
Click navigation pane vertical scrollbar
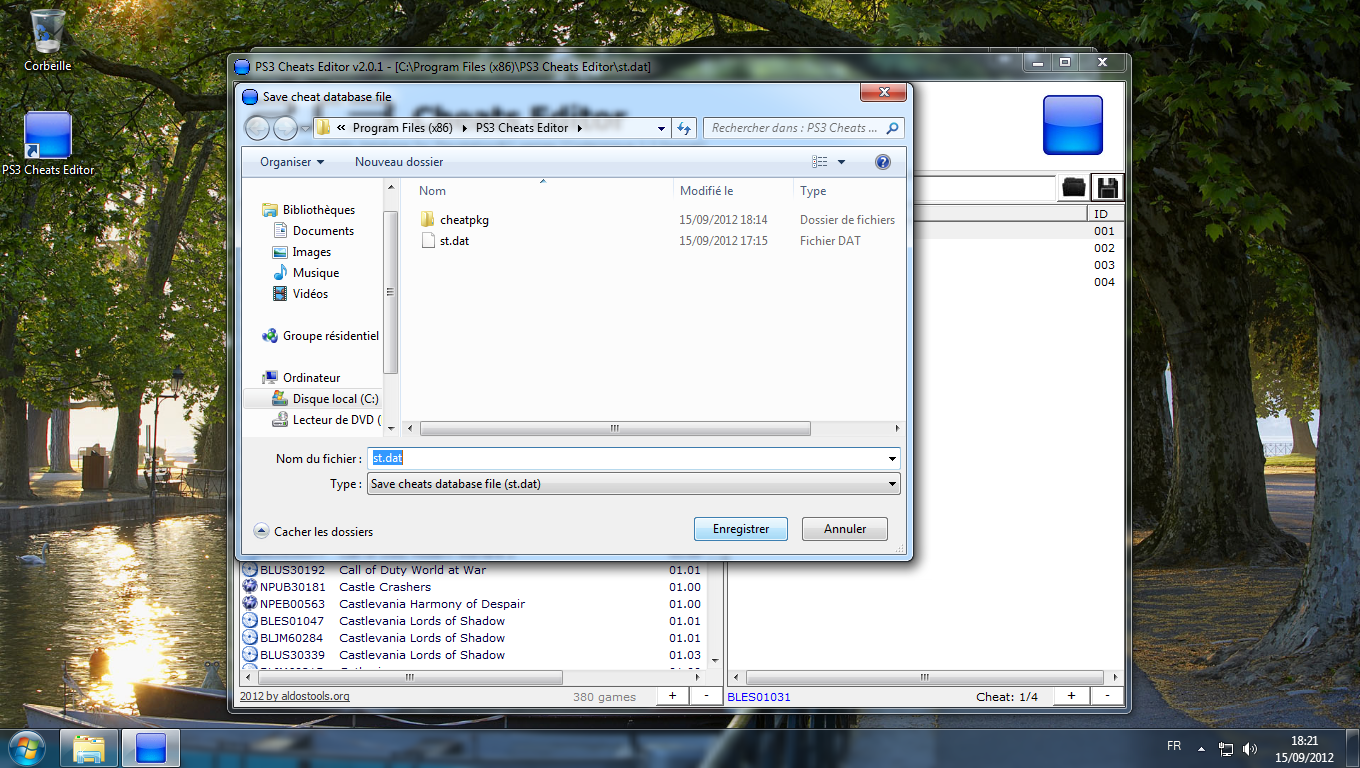coord(391,290)
